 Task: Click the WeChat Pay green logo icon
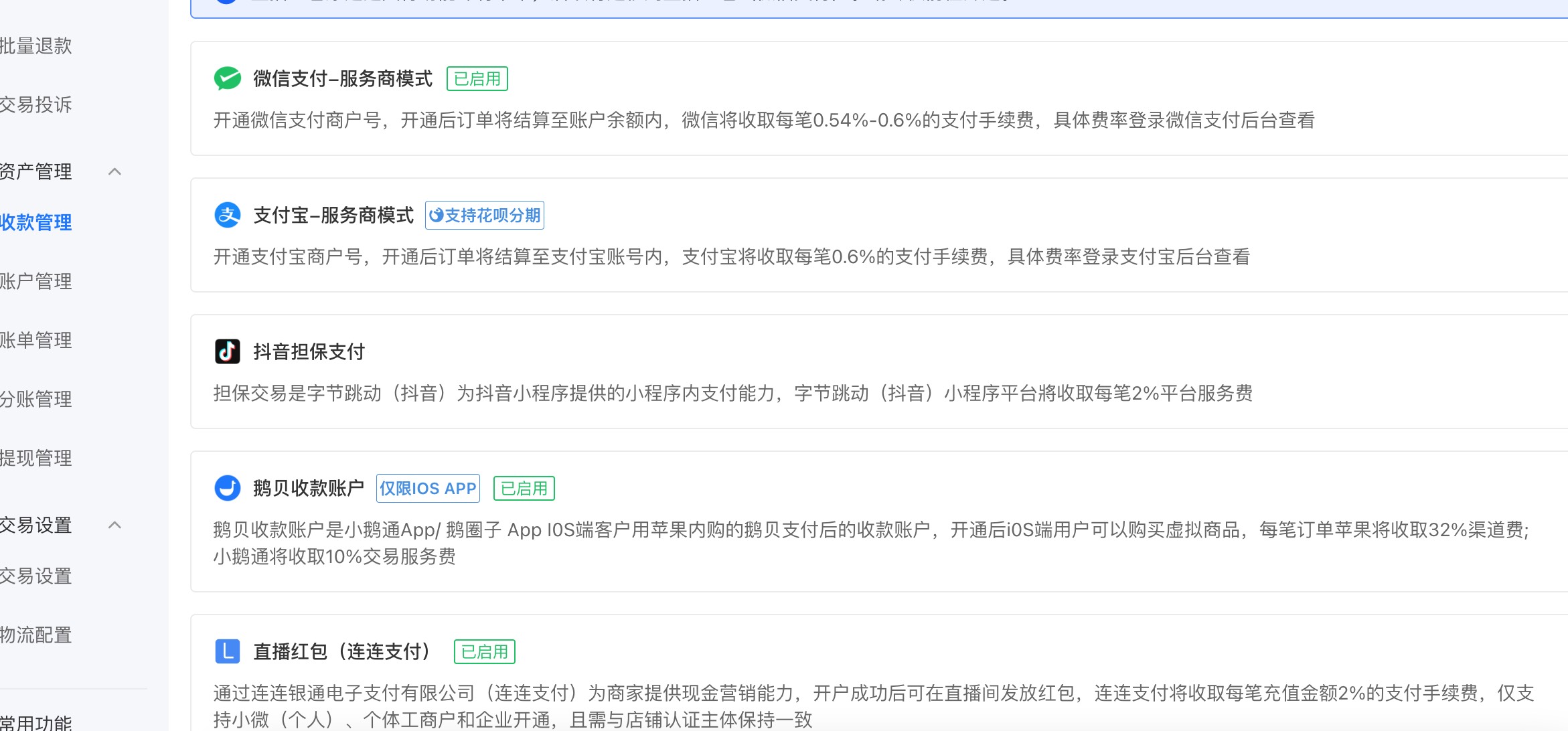coord(228,78)
